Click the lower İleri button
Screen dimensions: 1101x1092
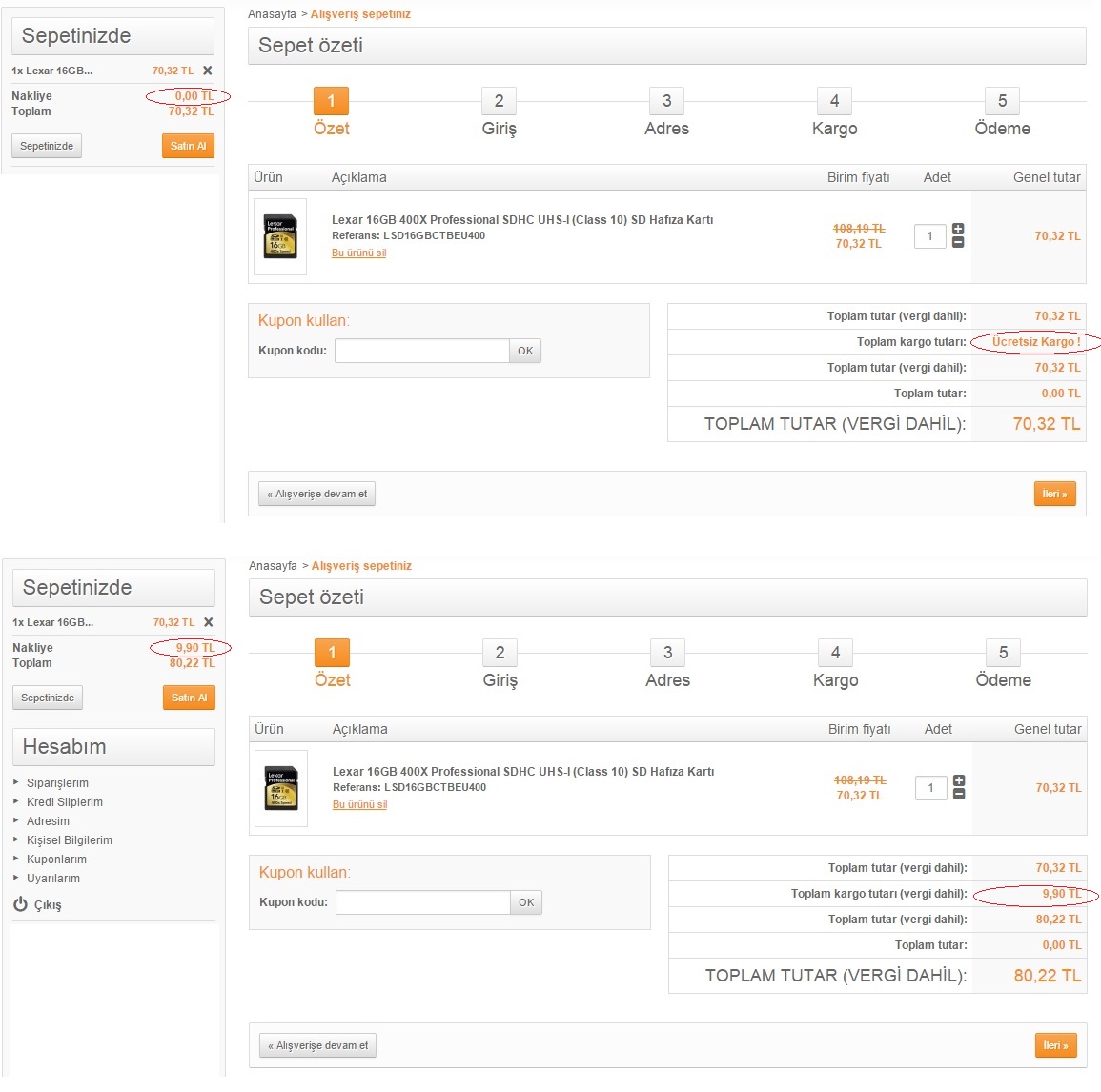pos(1055,1045)
